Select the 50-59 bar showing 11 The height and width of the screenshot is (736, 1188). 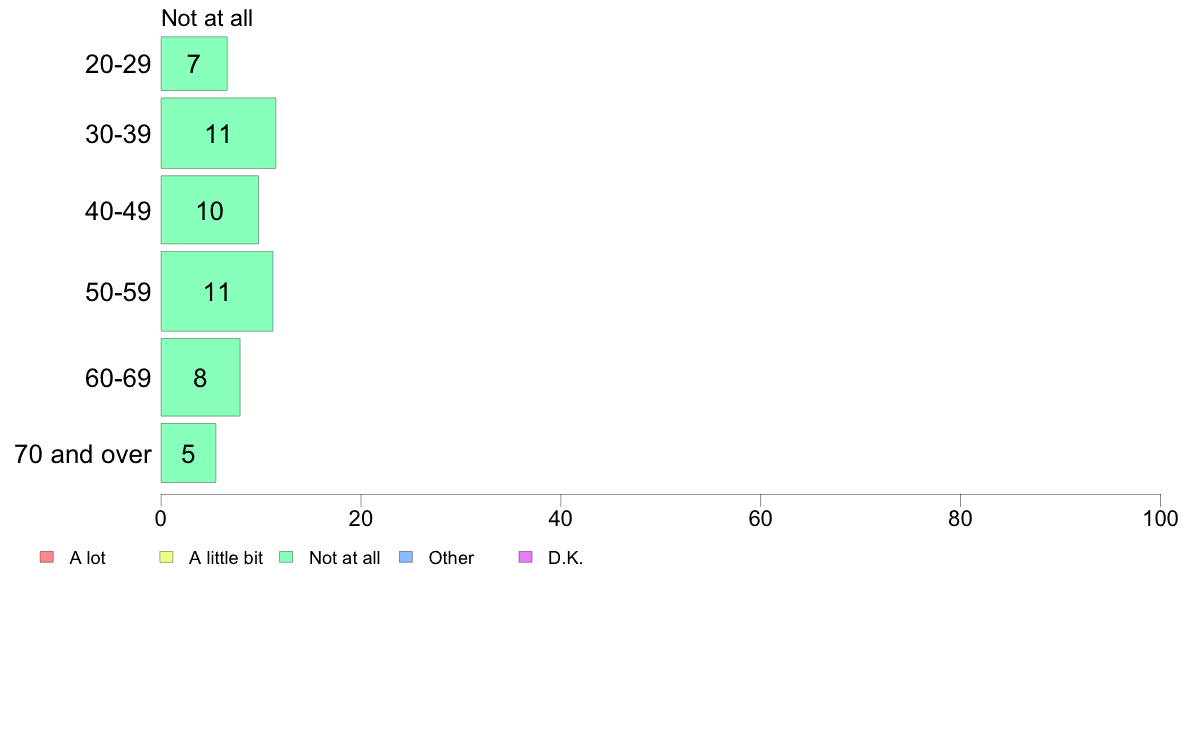[217, 291]
